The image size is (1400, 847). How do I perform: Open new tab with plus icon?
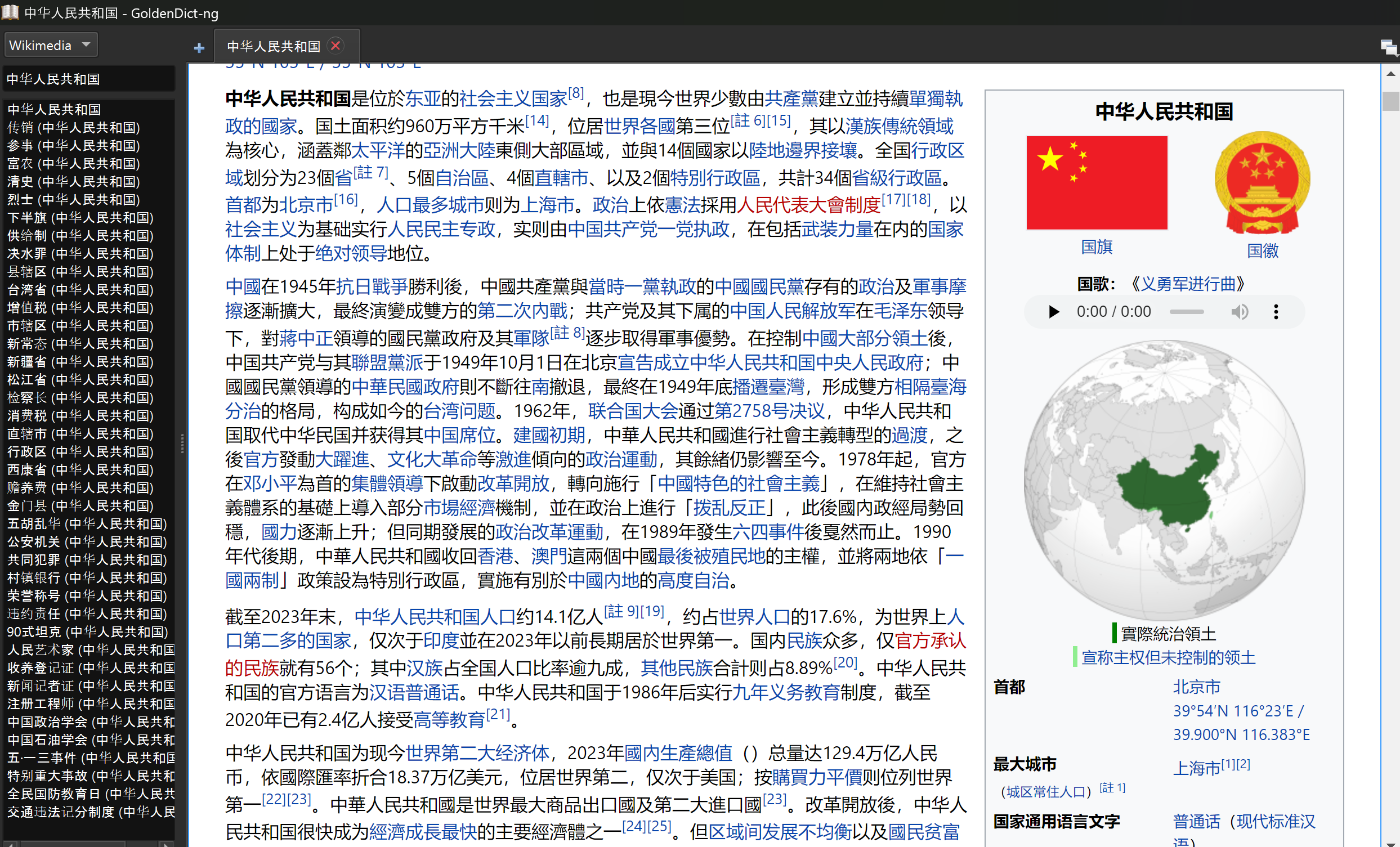199,48
